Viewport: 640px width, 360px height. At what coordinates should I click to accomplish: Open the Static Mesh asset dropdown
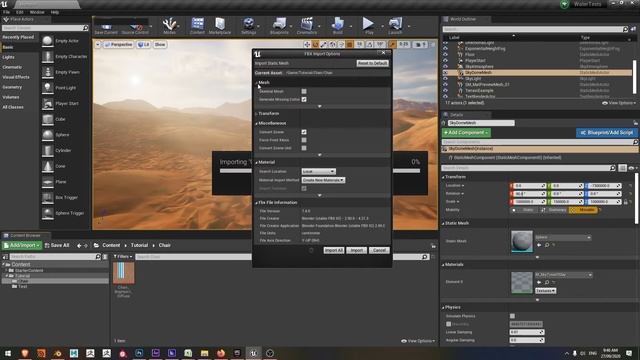563,237
